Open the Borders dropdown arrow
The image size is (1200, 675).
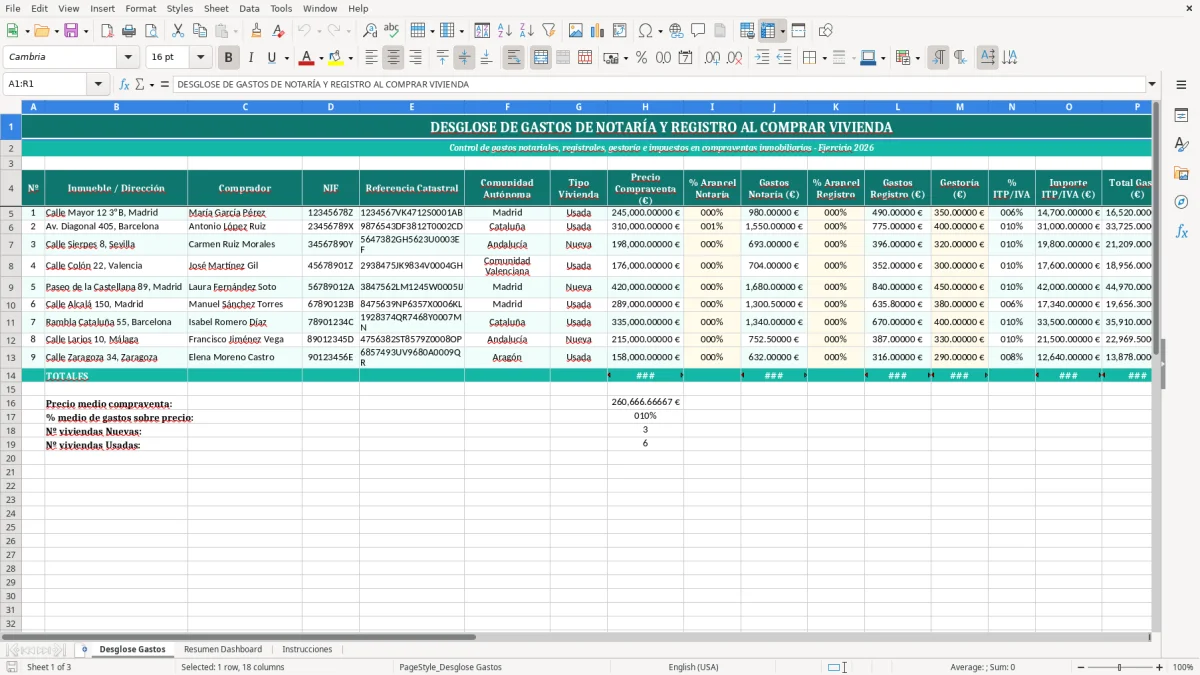pyautogui.click(x=824, y=58)
